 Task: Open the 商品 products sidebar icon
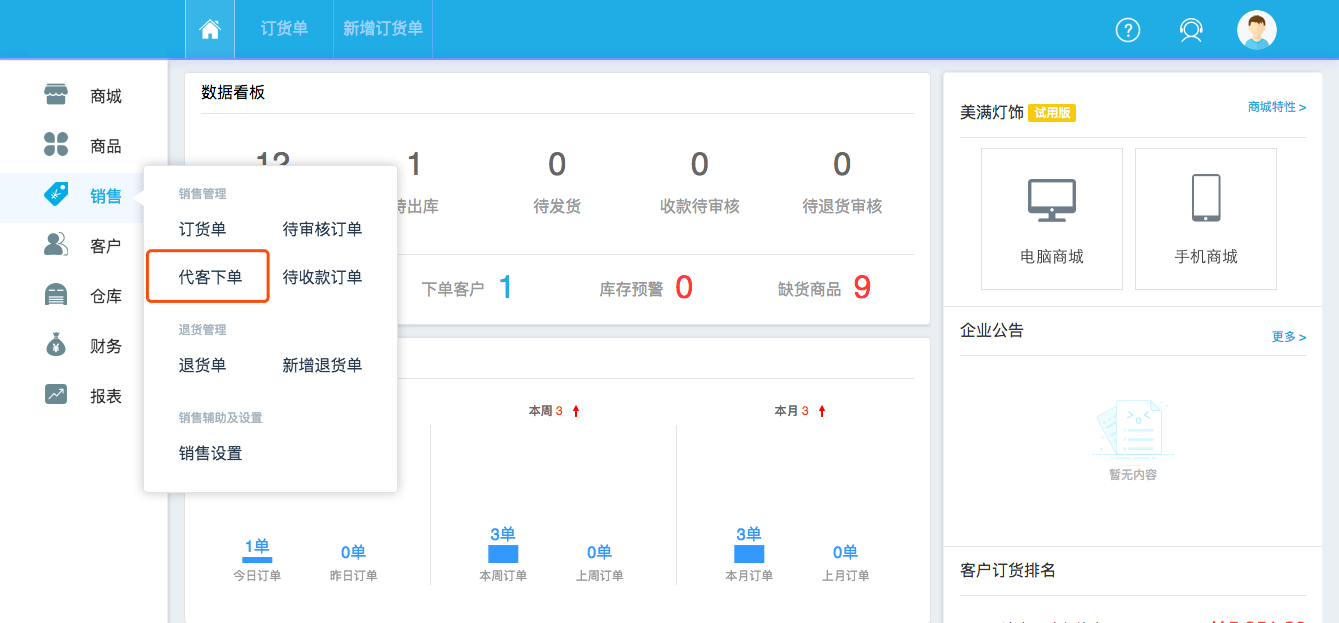tap(56, 145)
